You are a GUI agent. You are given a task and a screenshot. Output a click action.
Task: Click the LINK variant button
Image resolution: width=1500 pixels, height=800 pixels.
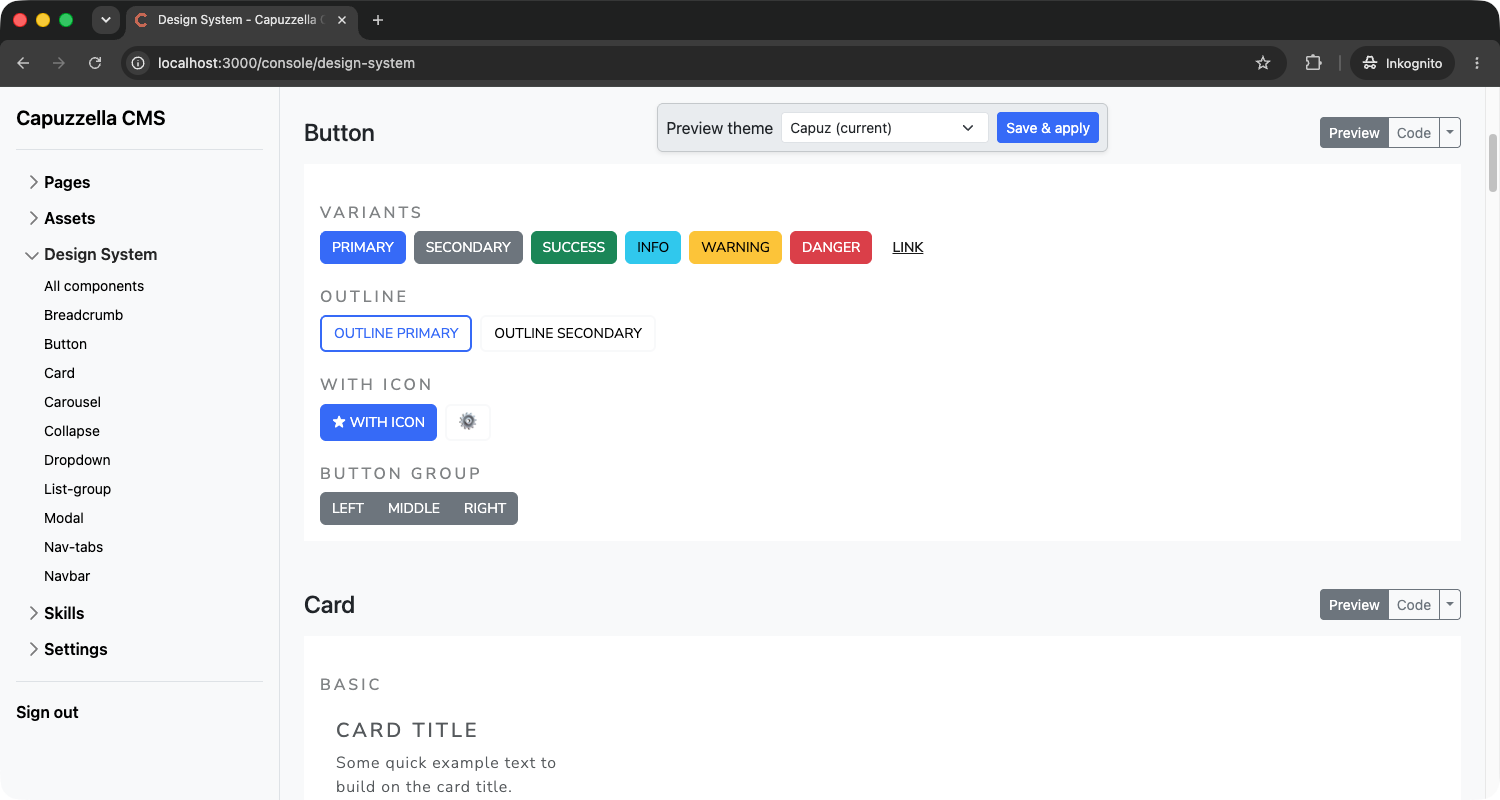coord(908,247)
